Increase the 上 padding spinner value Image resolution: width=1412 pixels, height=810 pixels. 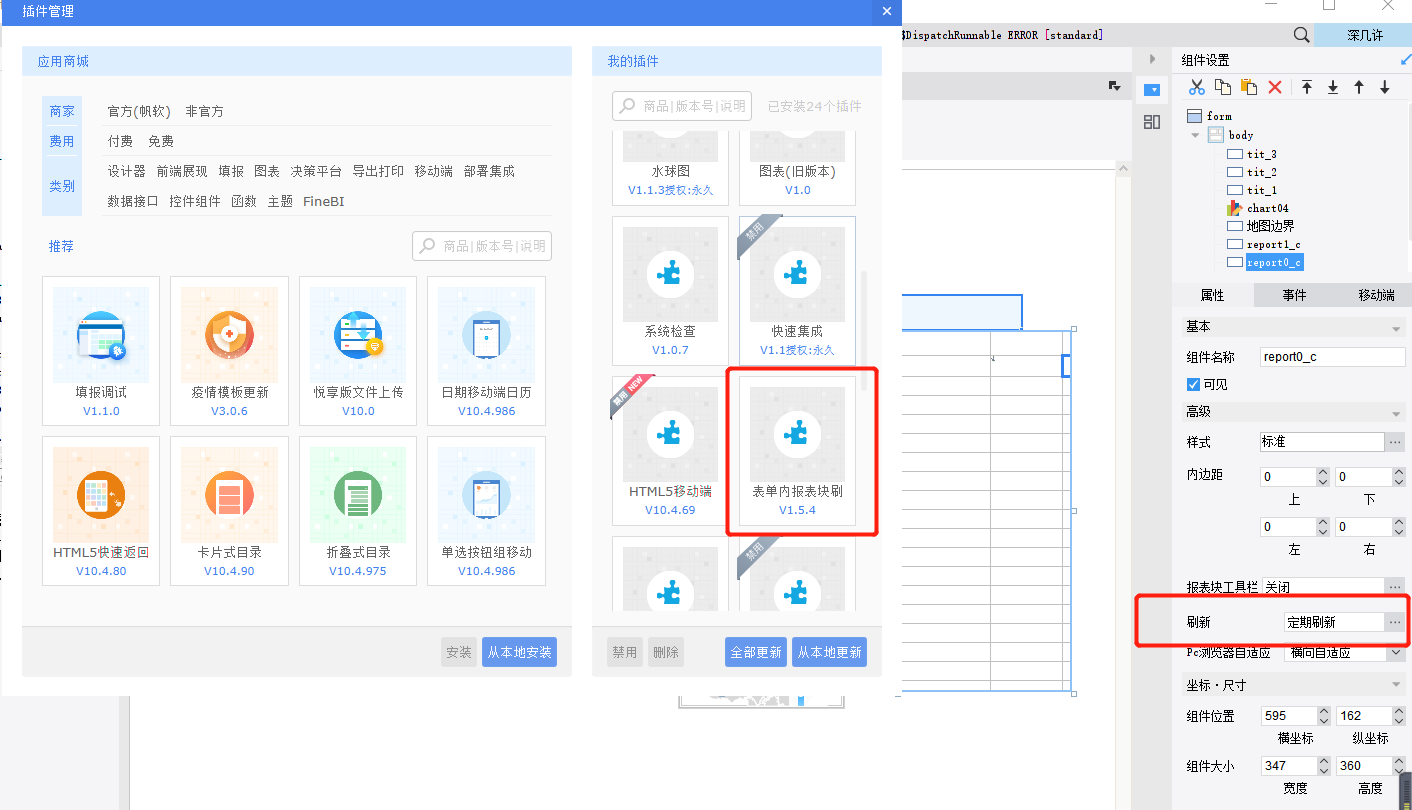pos(1323,472)
